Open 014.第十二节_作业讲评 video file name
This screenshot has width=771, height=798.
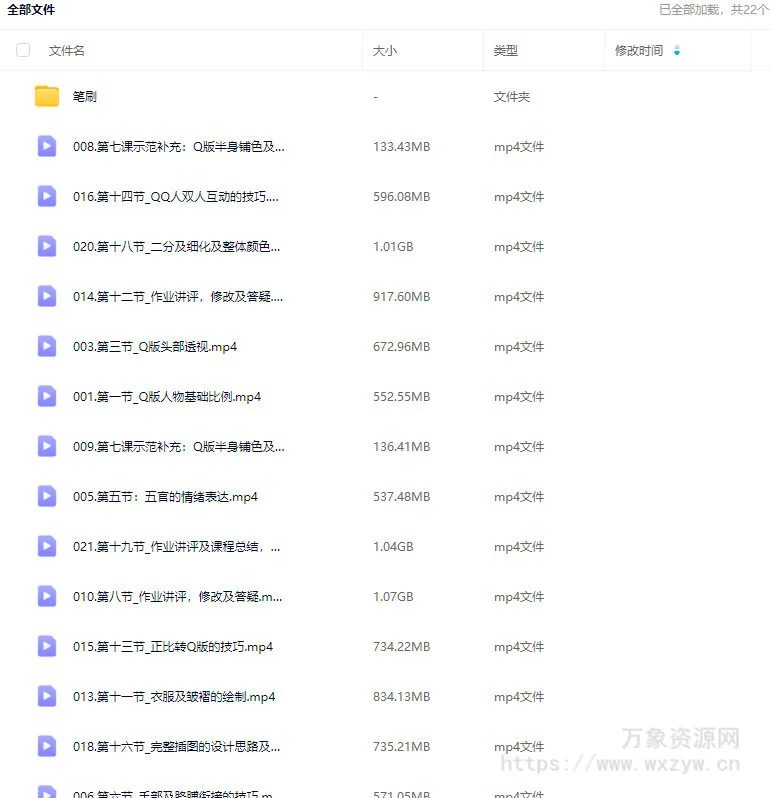click(x=178, y=297)
